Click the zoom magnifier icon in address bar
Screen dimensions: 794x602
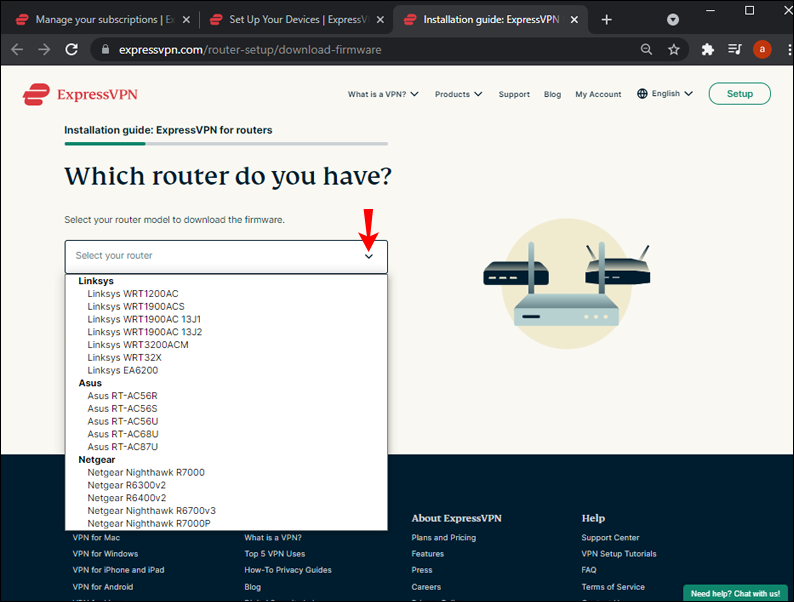coord(647,49)
